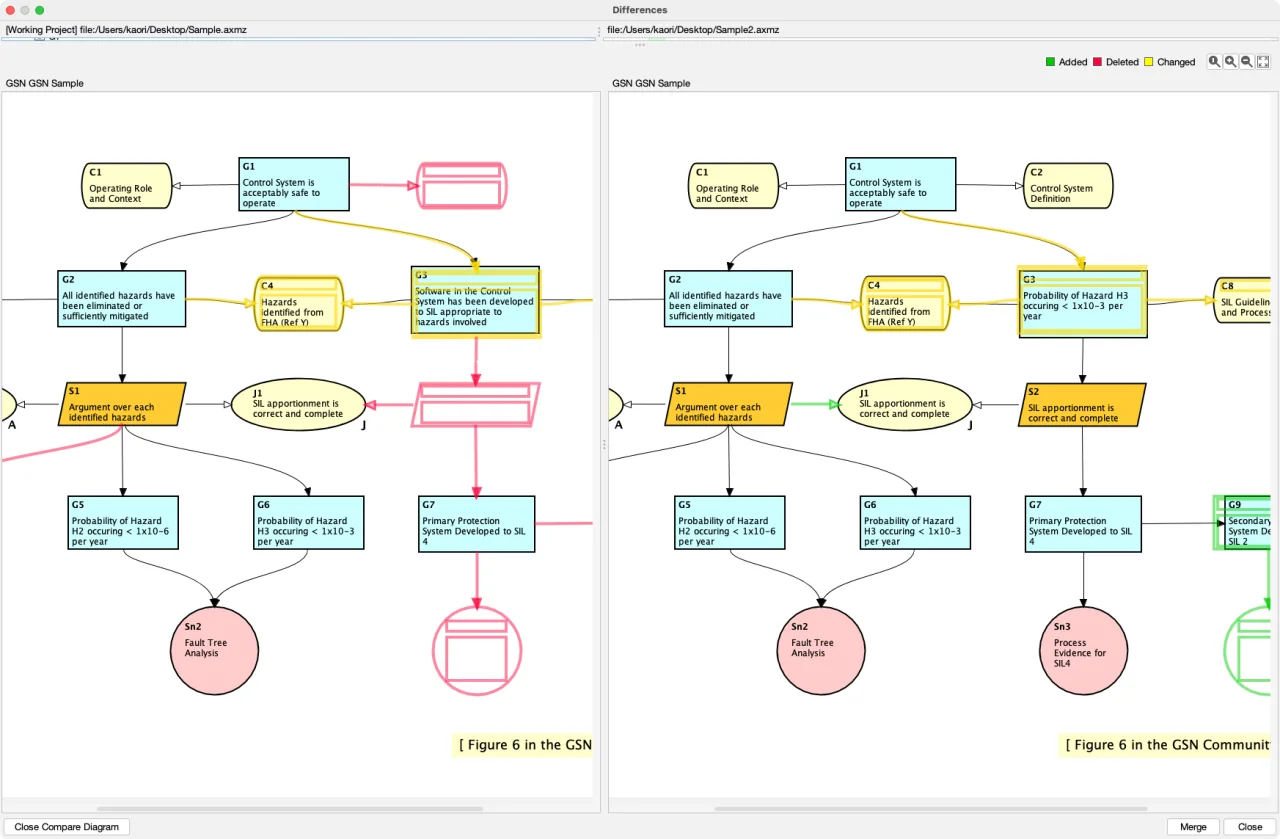Click the yellow Changed legend swatch

(x=1149, y=62)
